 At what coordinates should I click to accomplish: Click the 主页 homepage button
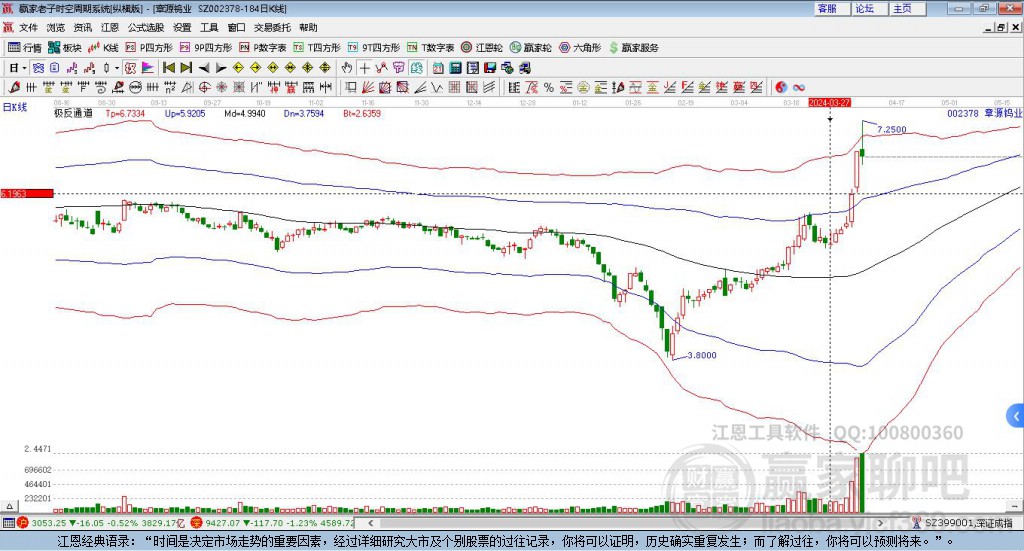tap(907, 8)
